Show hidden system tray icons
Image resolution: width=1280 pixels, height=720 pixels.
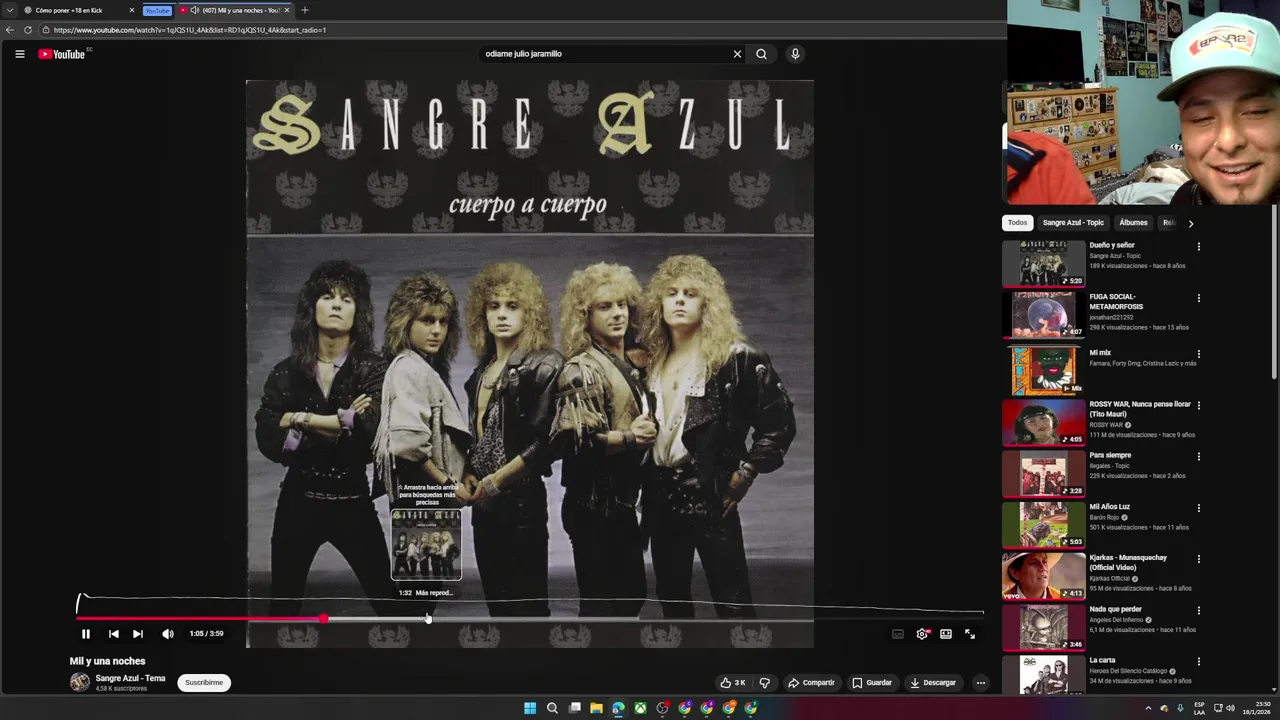click(1148, 708)
